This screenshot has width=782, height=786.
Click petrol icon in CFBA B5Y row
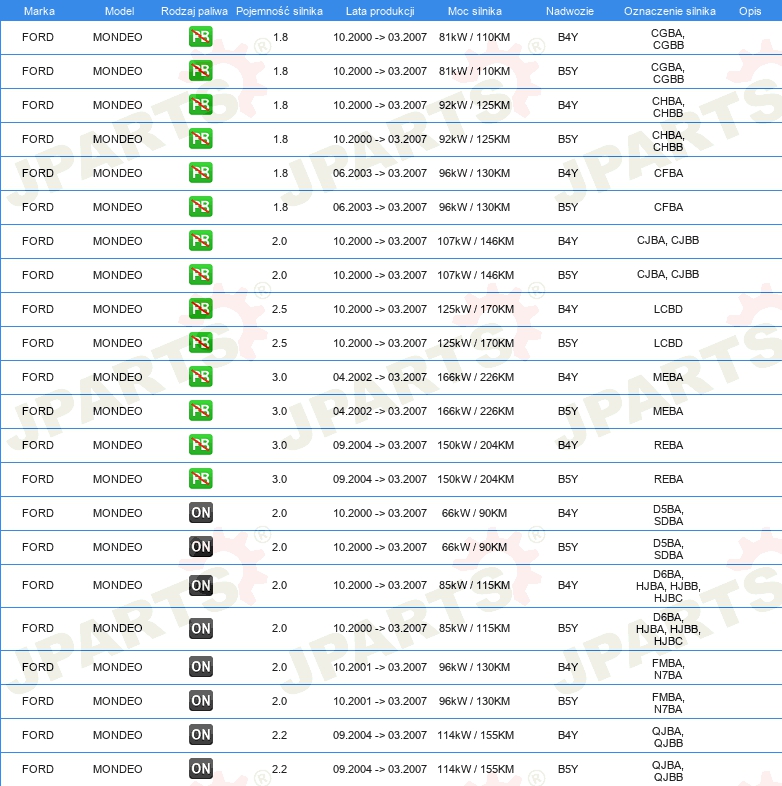pyautogui.click(x=201, y=207)
